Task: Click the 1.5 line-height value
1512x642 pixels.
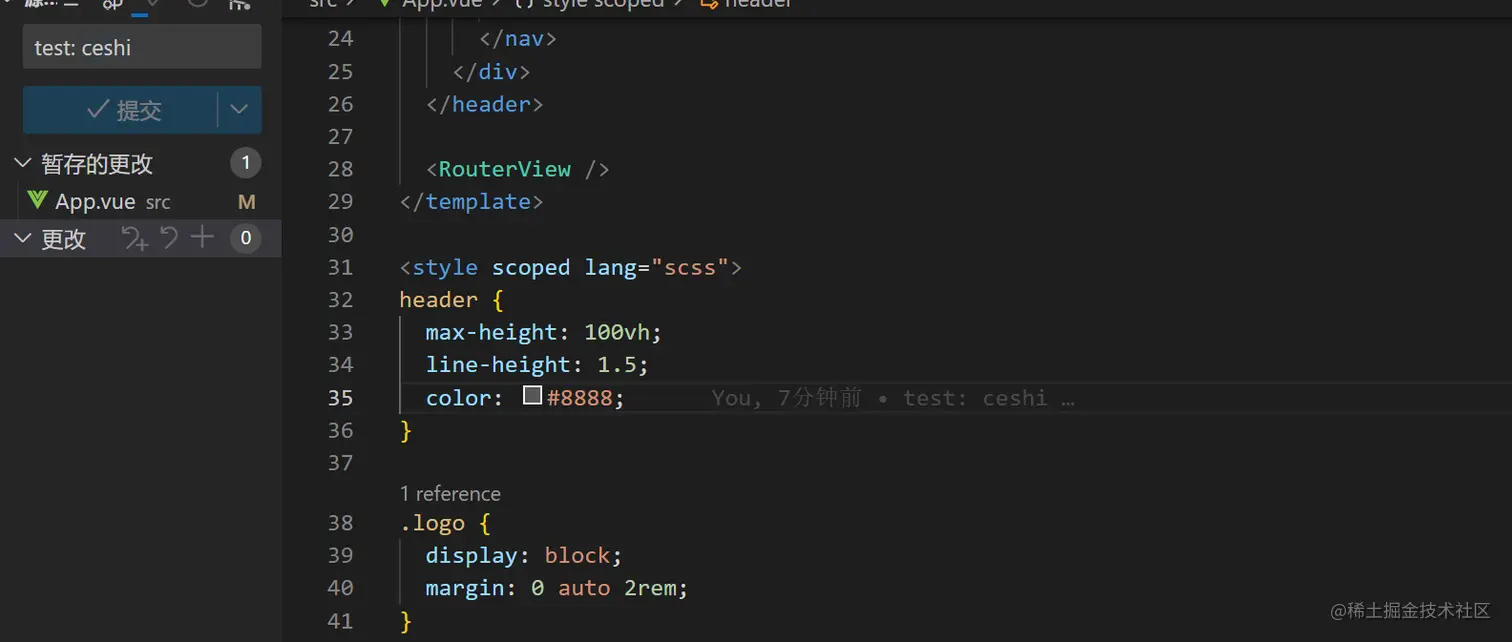Action: coord(617,365)
